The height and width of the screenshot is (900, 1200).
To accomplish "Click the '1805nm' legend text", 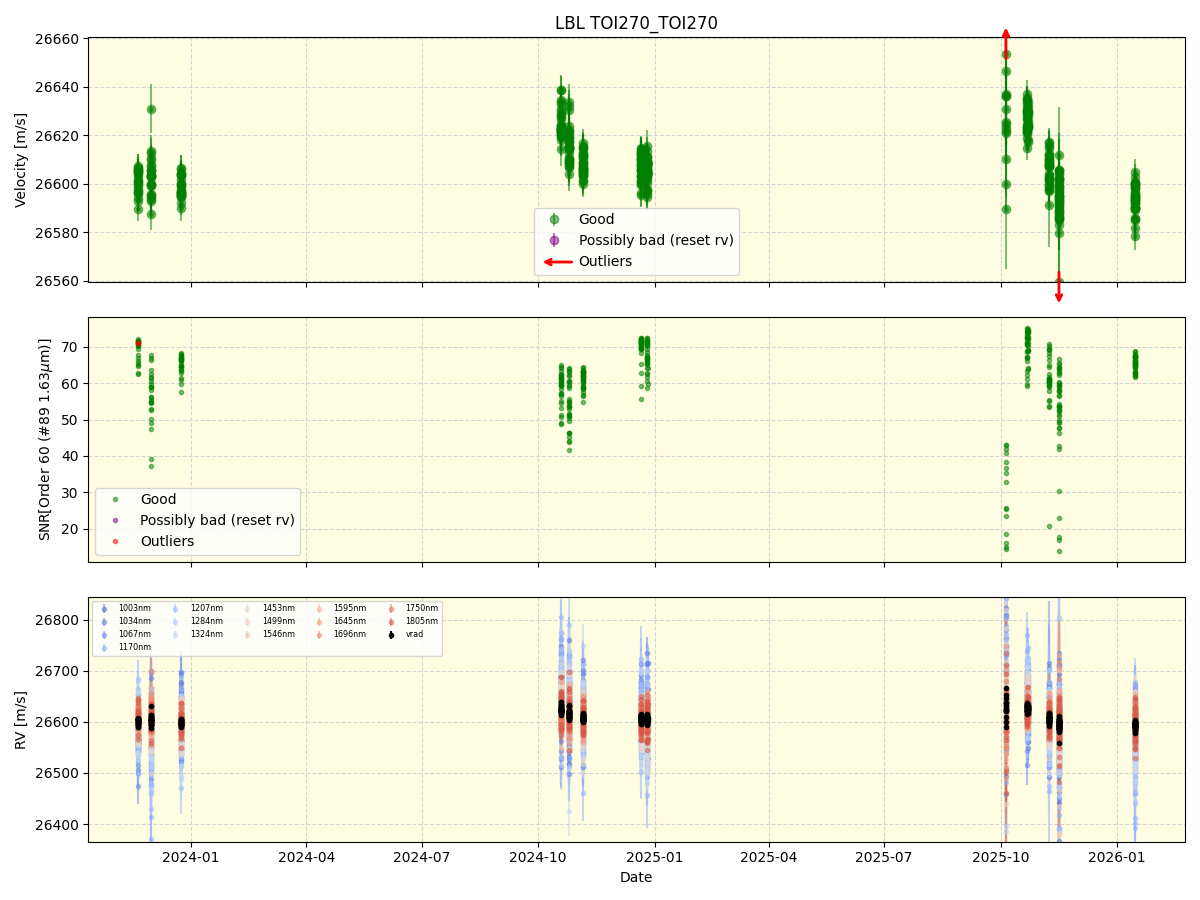I will [421, 621].
